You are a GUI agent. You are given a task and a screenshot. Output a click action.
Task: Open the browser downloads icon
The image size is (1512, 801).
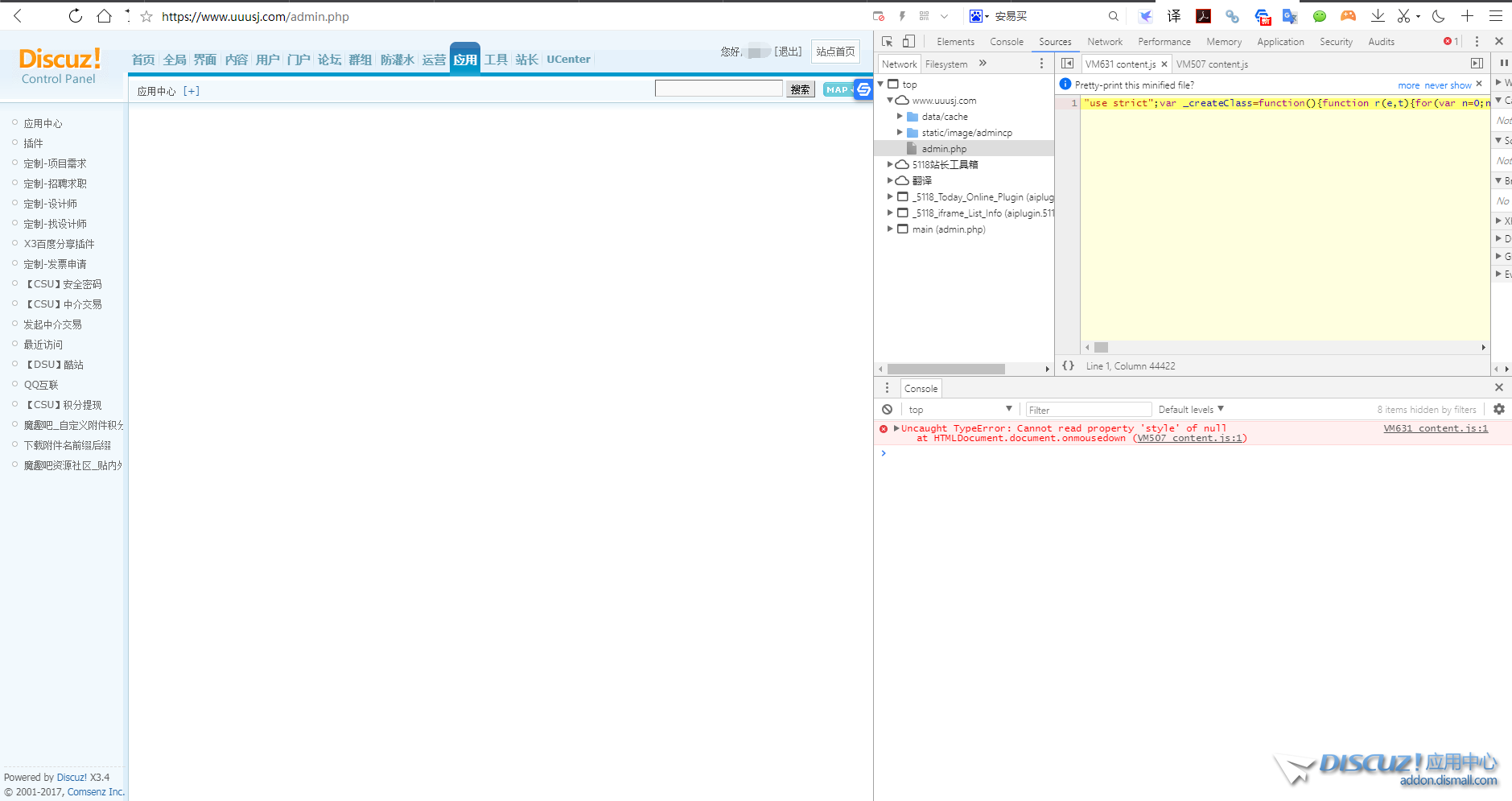point(1378,16)
